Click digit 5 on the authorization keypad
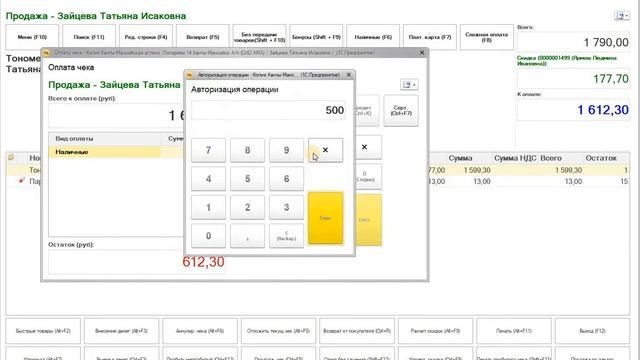 point(247,179)
